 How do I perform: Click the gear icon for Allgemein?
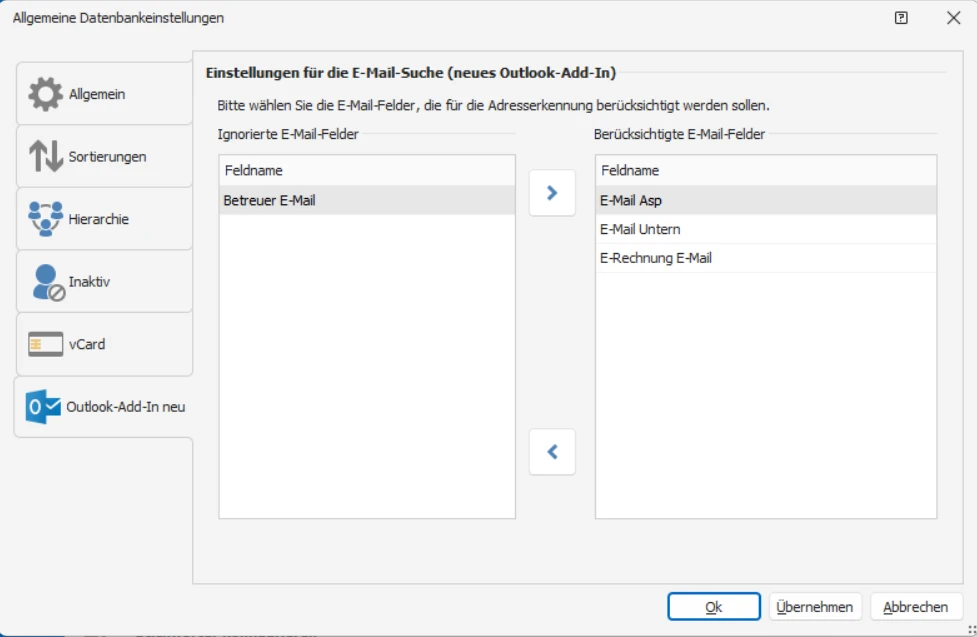coord(45,94)
